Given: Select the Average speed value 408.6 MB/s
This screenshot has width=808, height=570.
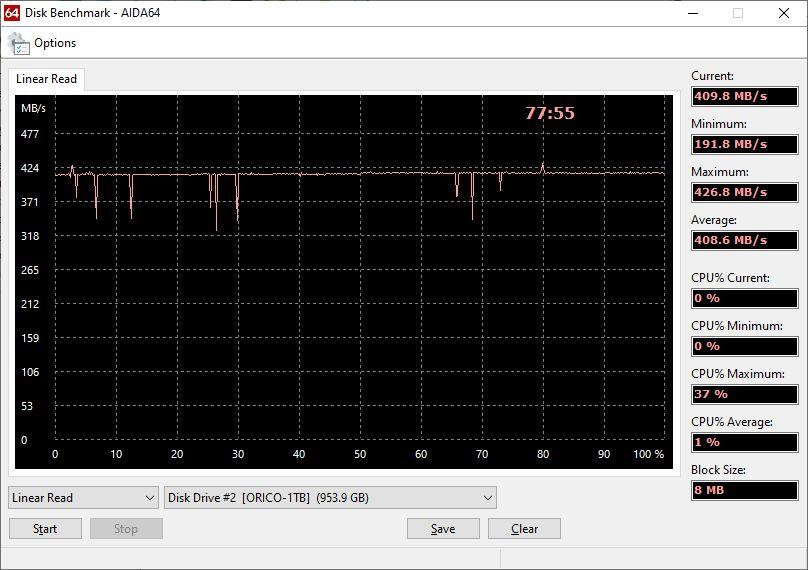Looking at the screenshot, I should 745,240.
